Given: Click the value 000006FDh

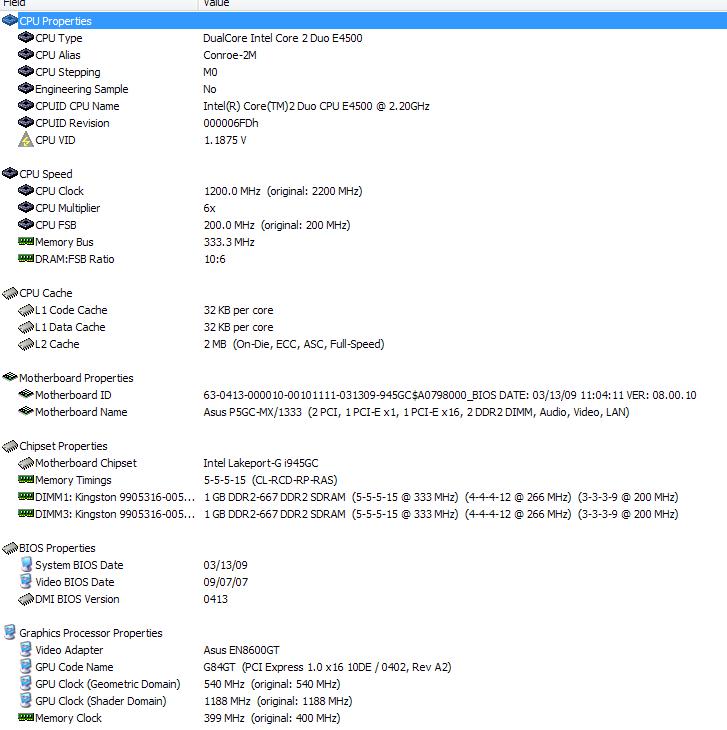Looking at the screenshot, I should 231,123.
